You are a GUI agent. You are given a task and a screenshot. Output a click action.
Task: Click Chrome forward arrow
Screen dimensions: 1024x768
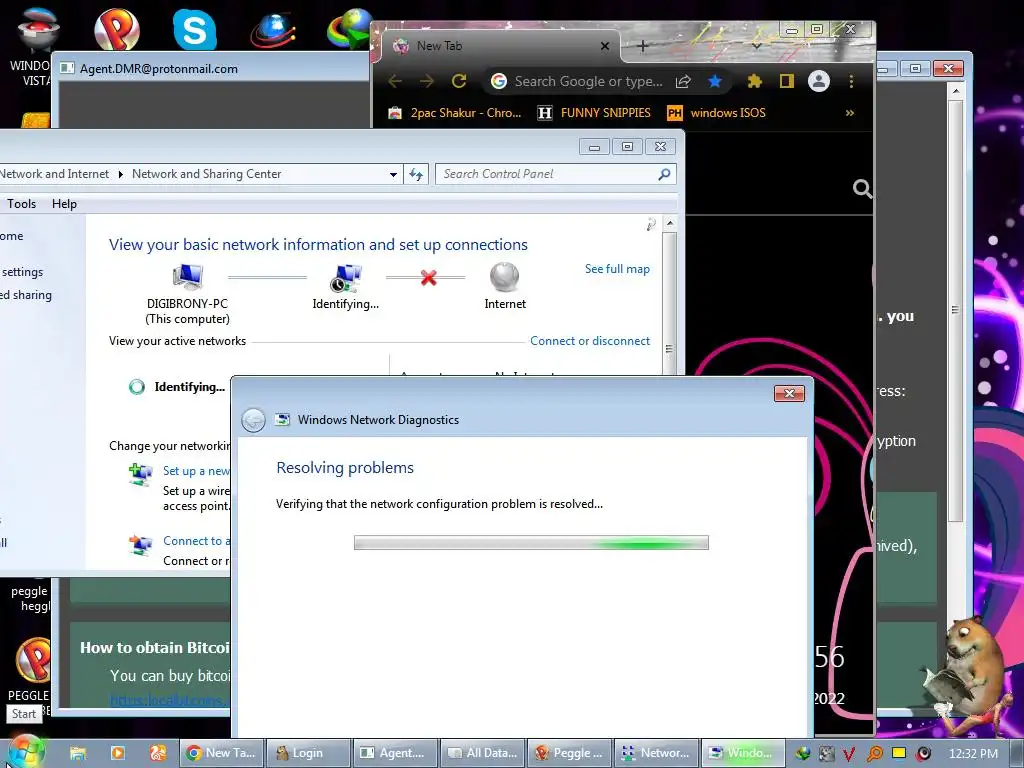pos(427,81)
